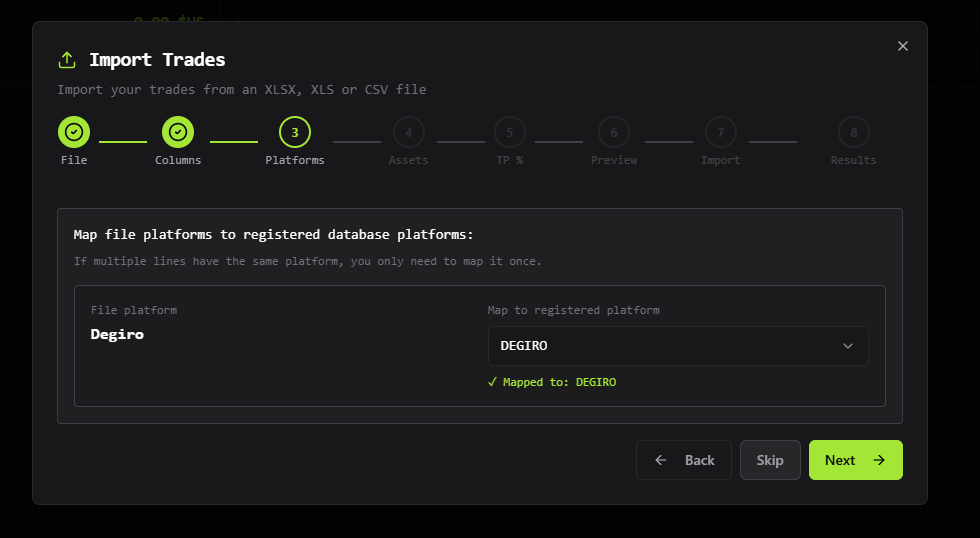
Task: Click the File step label
Action: pyautogui.click(x=74, y=160)
